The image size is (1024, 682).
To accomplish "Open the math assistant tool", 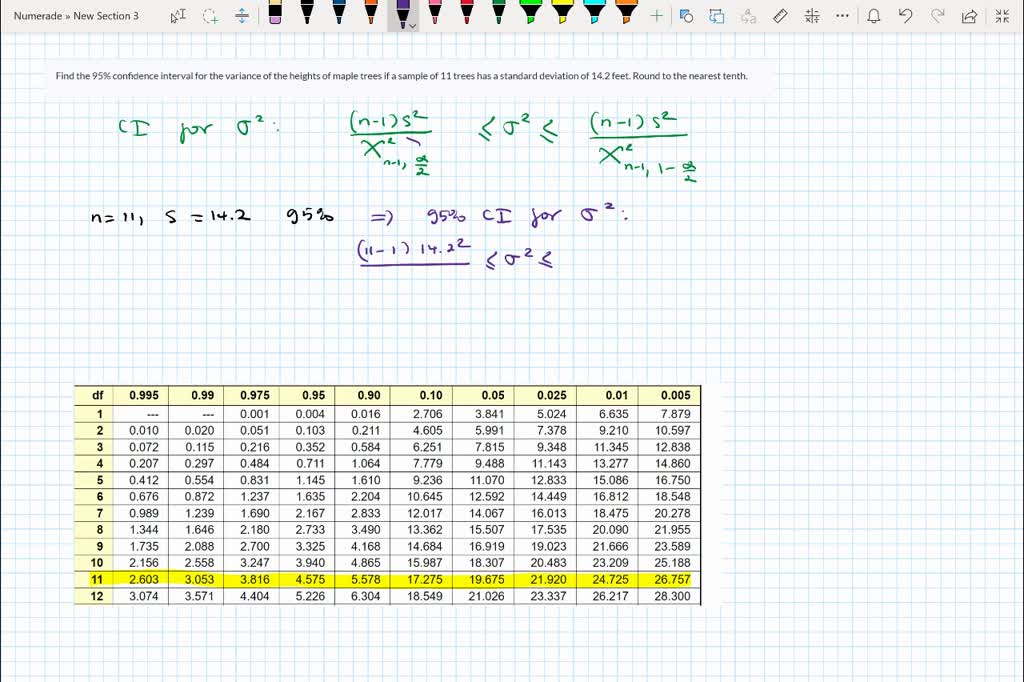I will [x=812, y=15].
